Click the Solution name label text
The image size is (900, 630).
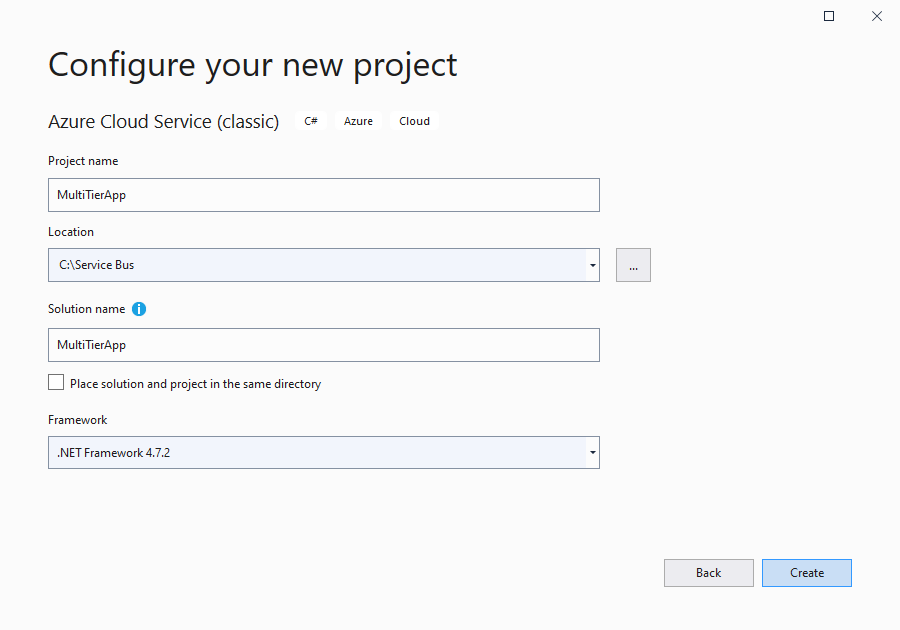point(87,309)
